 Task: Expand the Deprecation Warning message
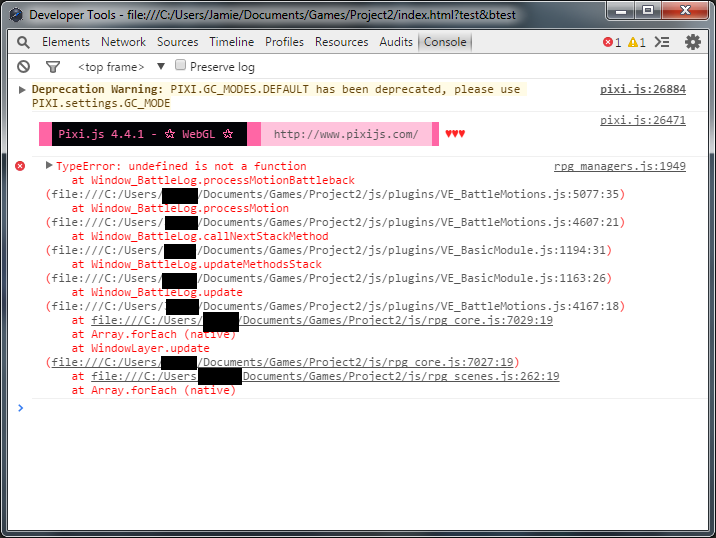click(x=21, y=90)
